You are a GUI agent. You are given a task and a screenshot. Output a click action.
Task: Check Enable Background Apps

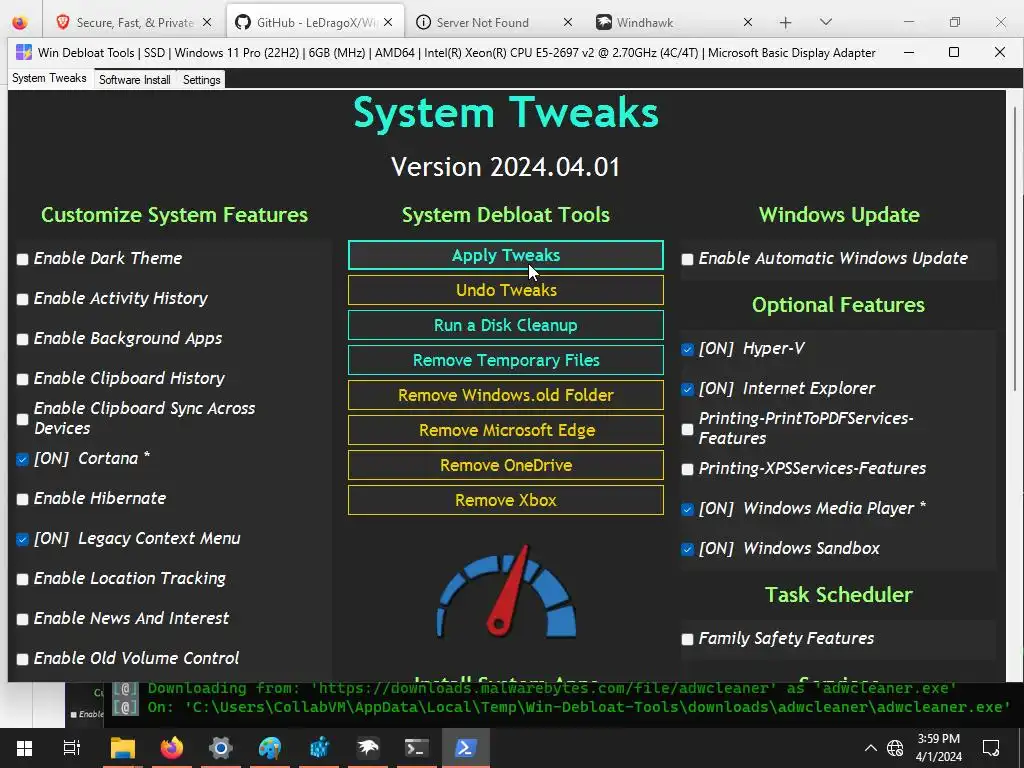(23, 339)
